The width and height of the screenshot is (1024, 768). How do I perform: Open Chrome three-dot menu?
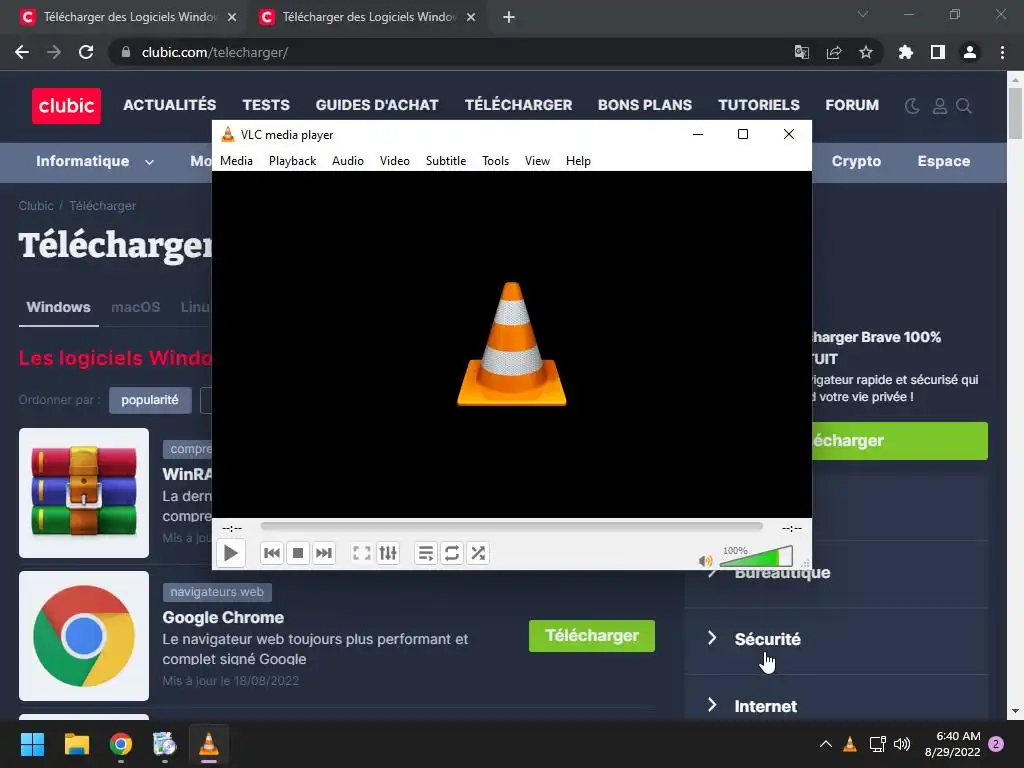point(1002,52)
